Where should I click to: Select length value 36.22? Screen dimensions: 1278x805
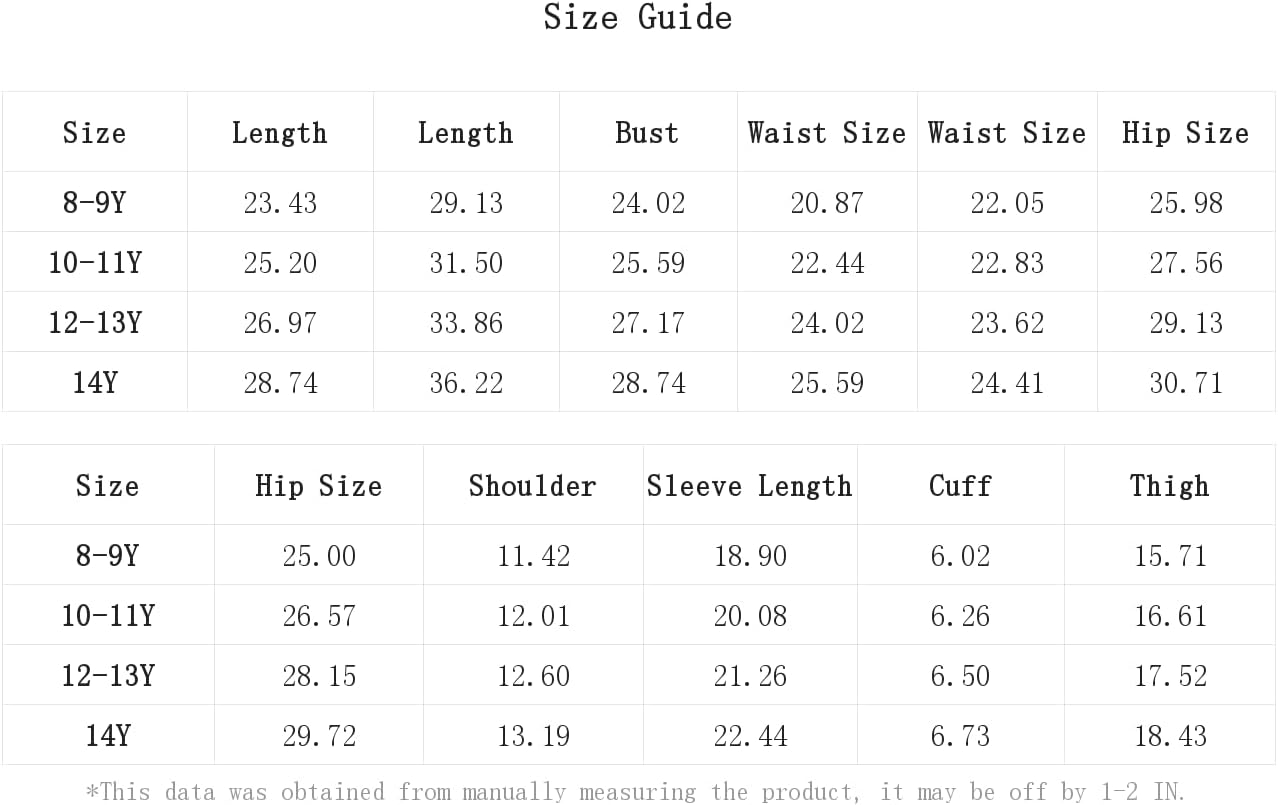466,383
